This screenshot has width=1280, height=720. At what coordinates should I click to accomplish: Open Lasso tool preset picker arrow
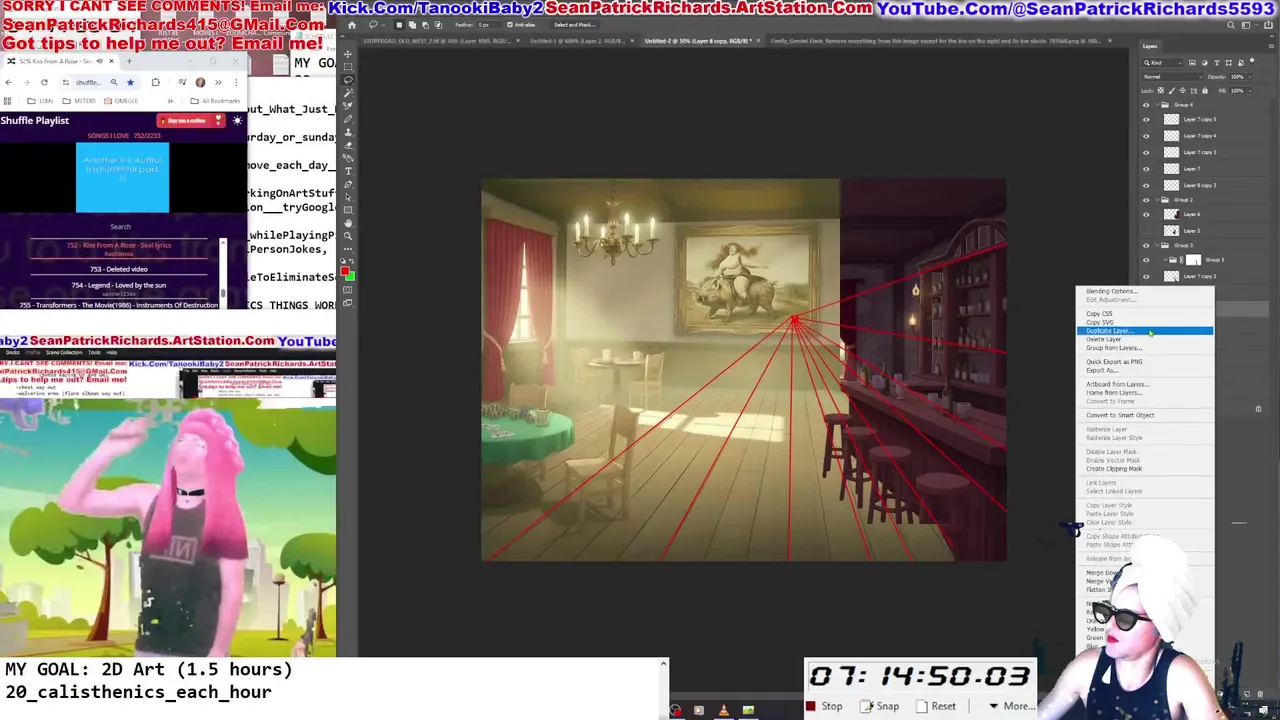(384, 25)
